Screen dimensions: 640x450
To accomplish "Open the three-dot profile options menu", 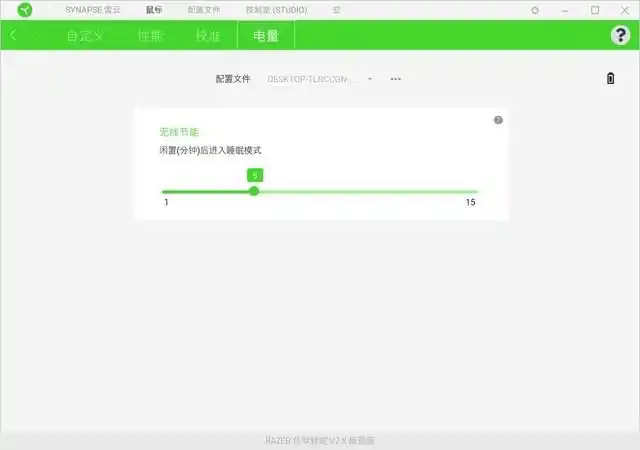I will point(396,78).
